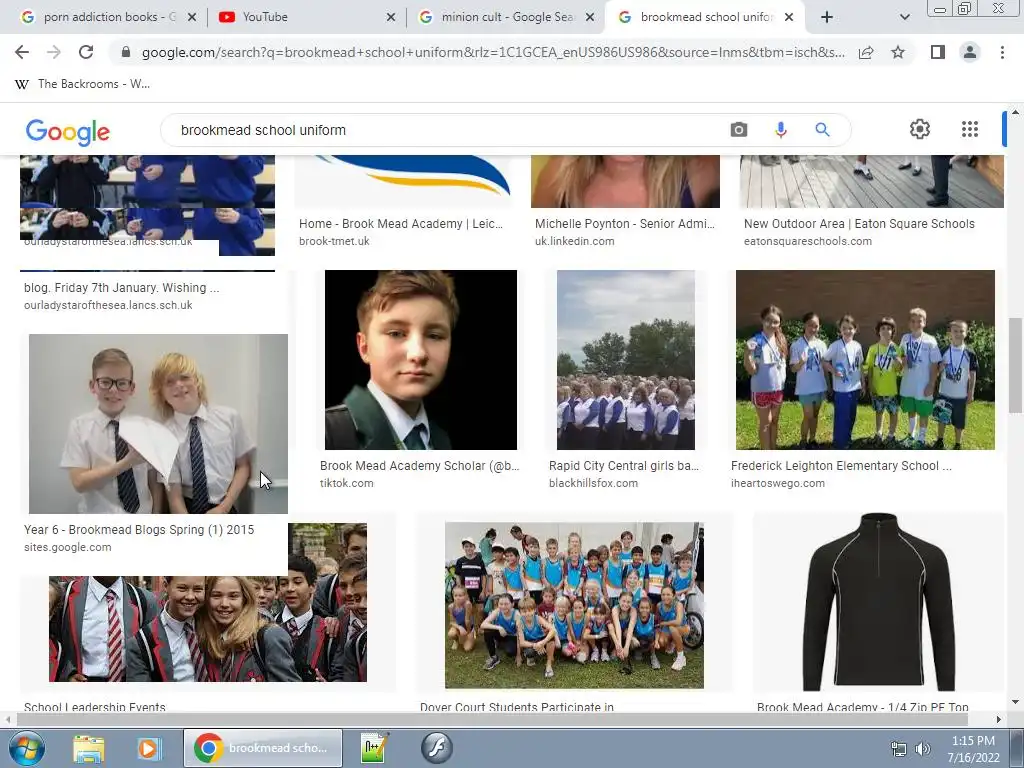Screen dimensions: 1024x768
Task: Open Michelle Poynton - Senior Admi... result
Action: point(625,224)
